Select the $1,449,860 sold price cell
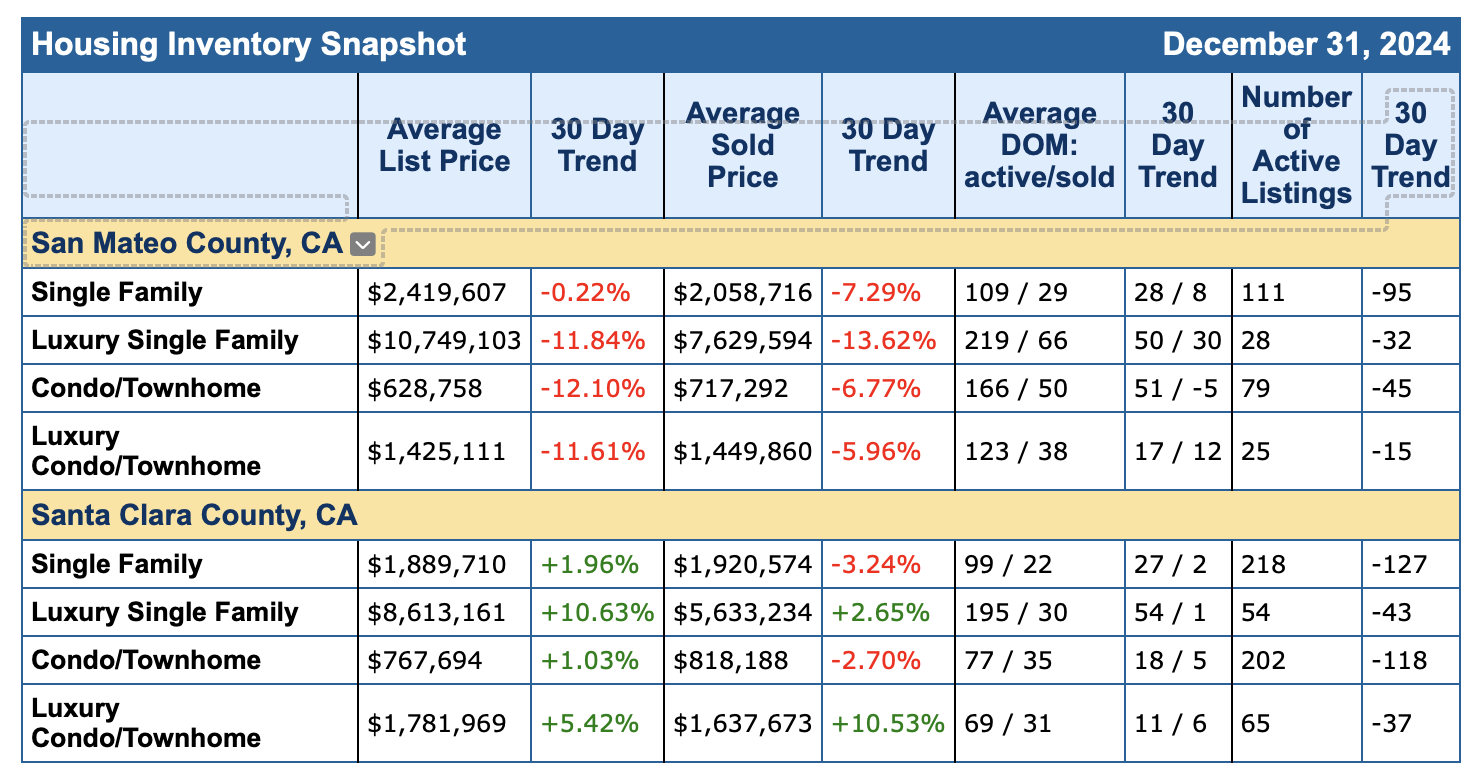1480x780 pixels. [x=742, y=452]
